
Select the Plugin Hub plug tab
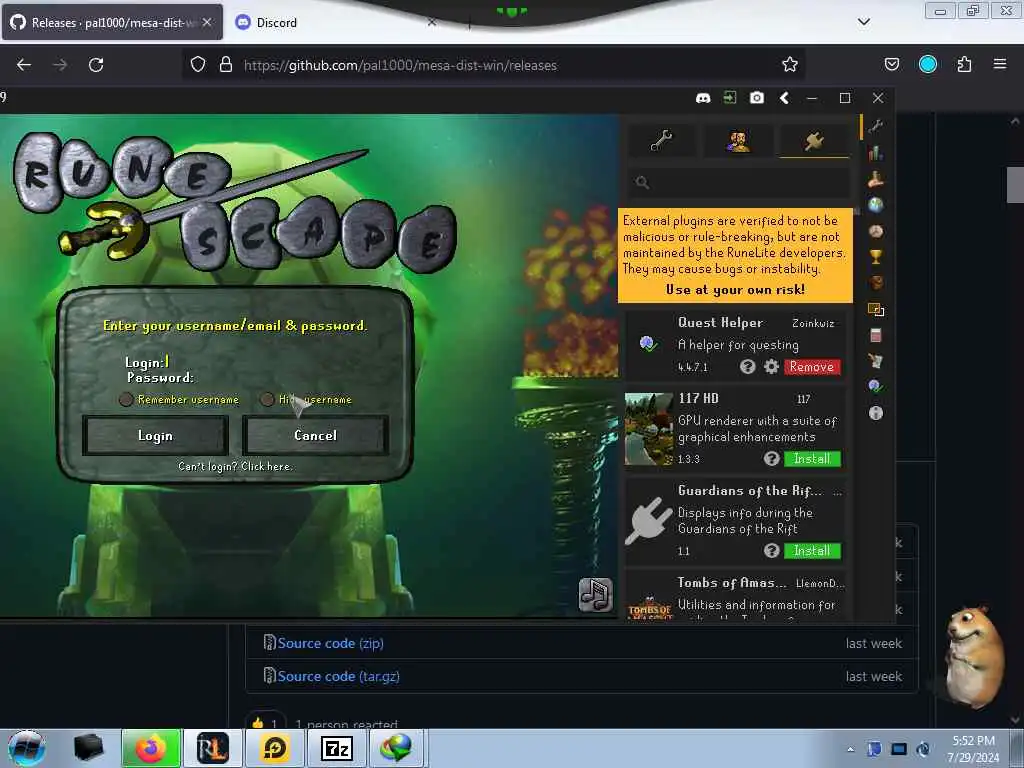(x=814, y=140)
